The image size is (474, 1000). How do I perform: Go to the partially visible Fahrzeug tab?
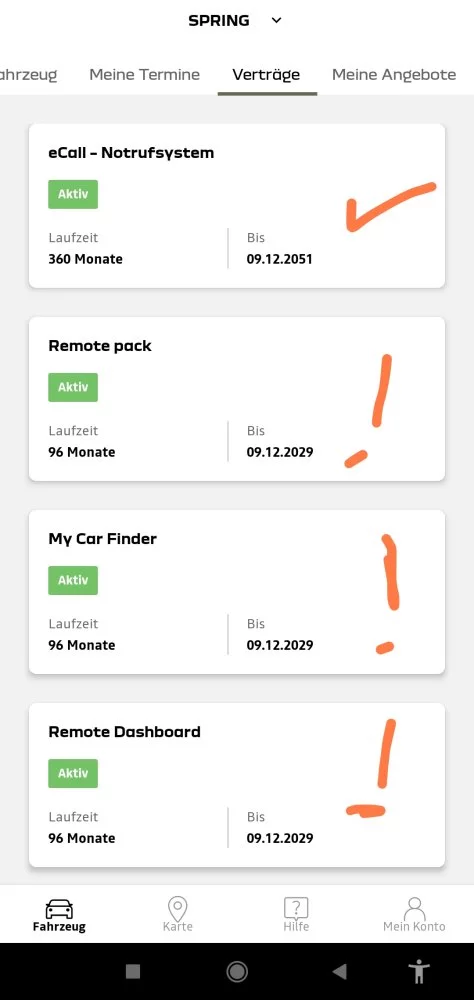pos(29,75)
